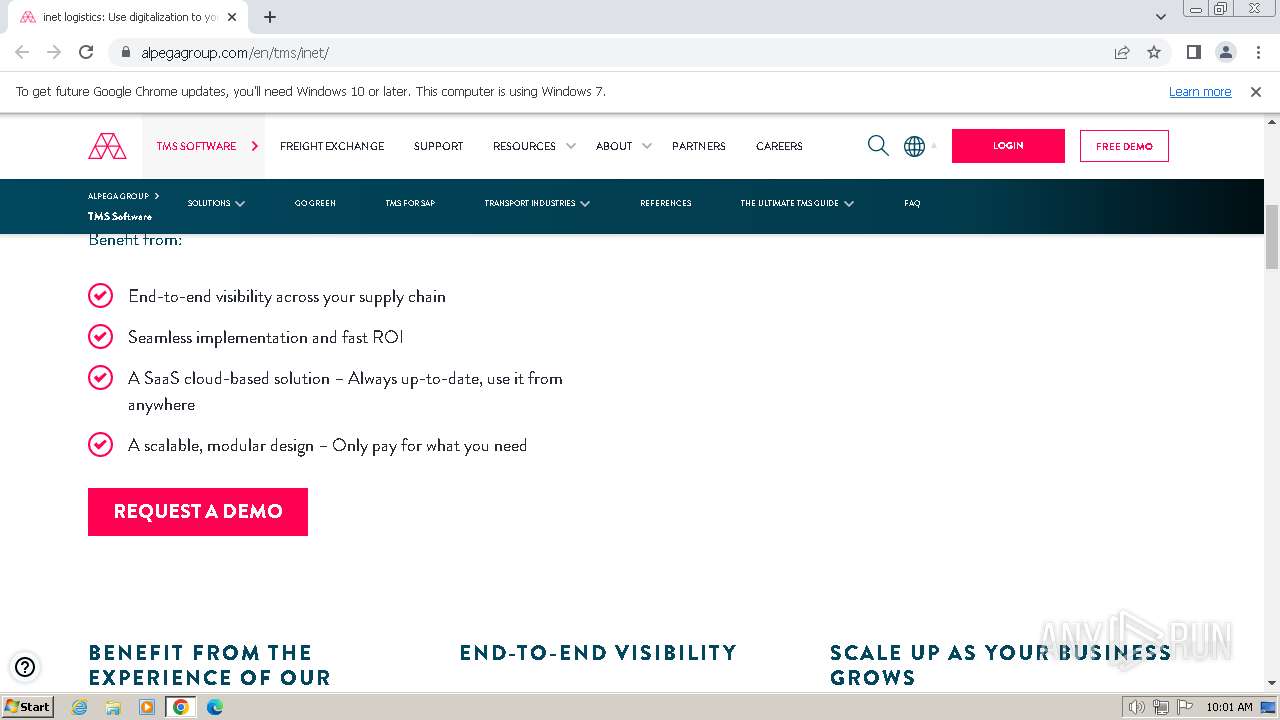Click the tab search dropdown arrow
1280x720 pixels.
tap(1161, 17)
